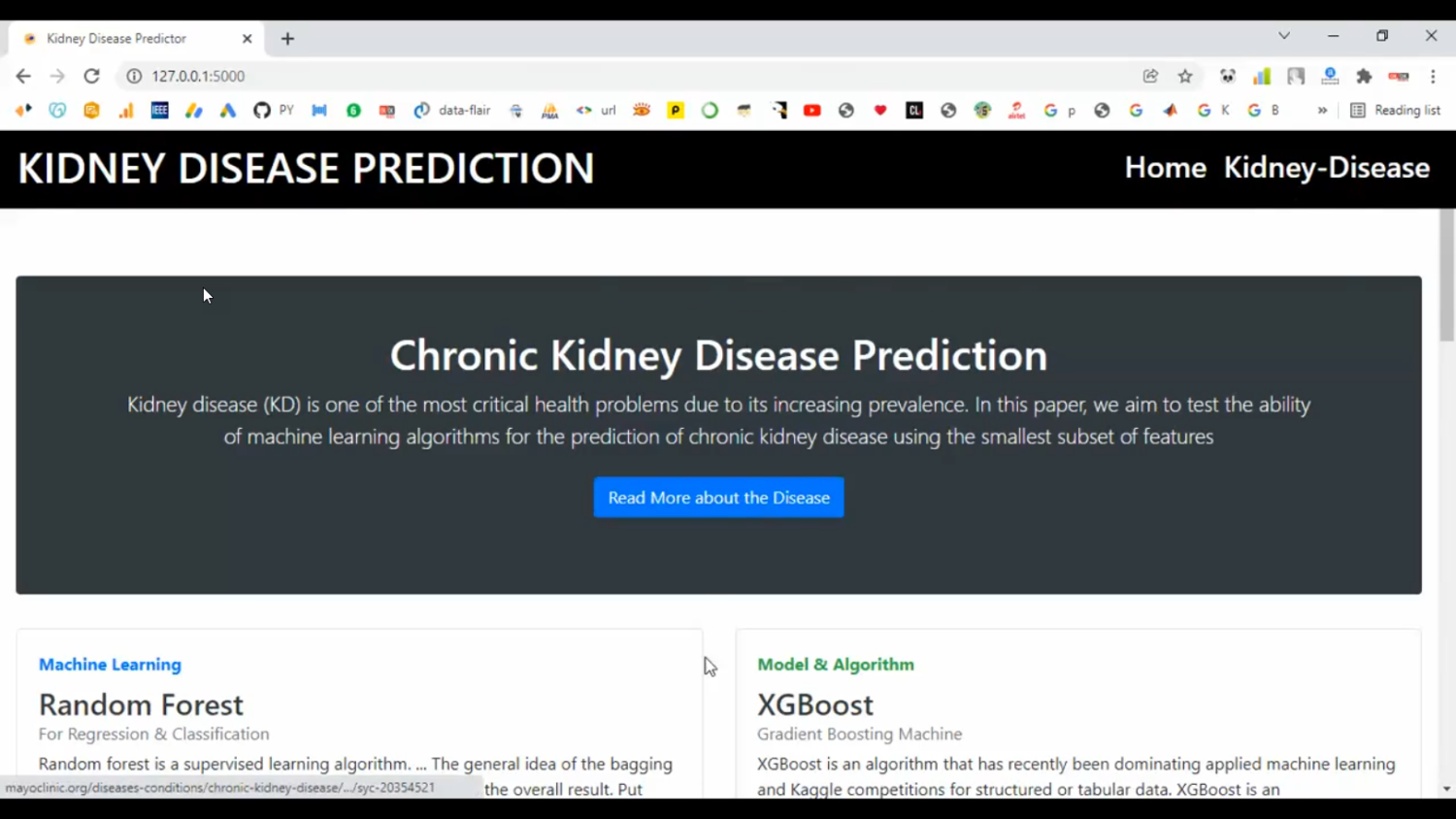Open the GitHub PY bookmark
Image resolution: width=1456 pixels, height=819 pixels.
[273, 111]
